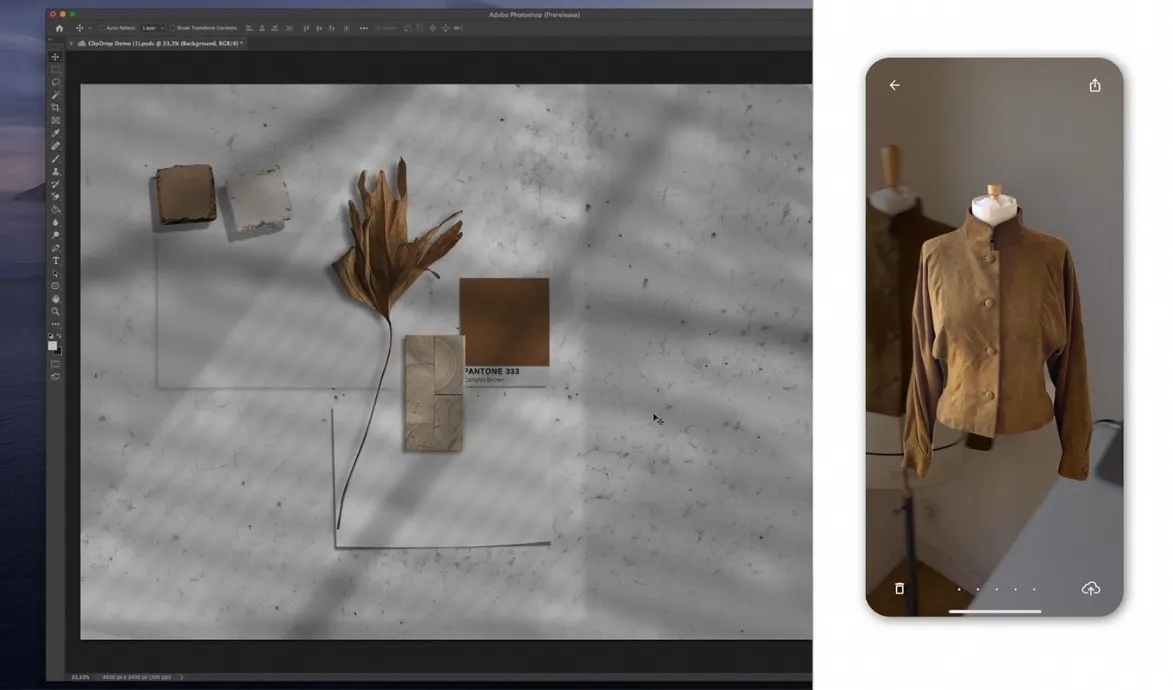1173x690 pixels.
Task: Select the Pen tool
Action: tap(55, 248)
